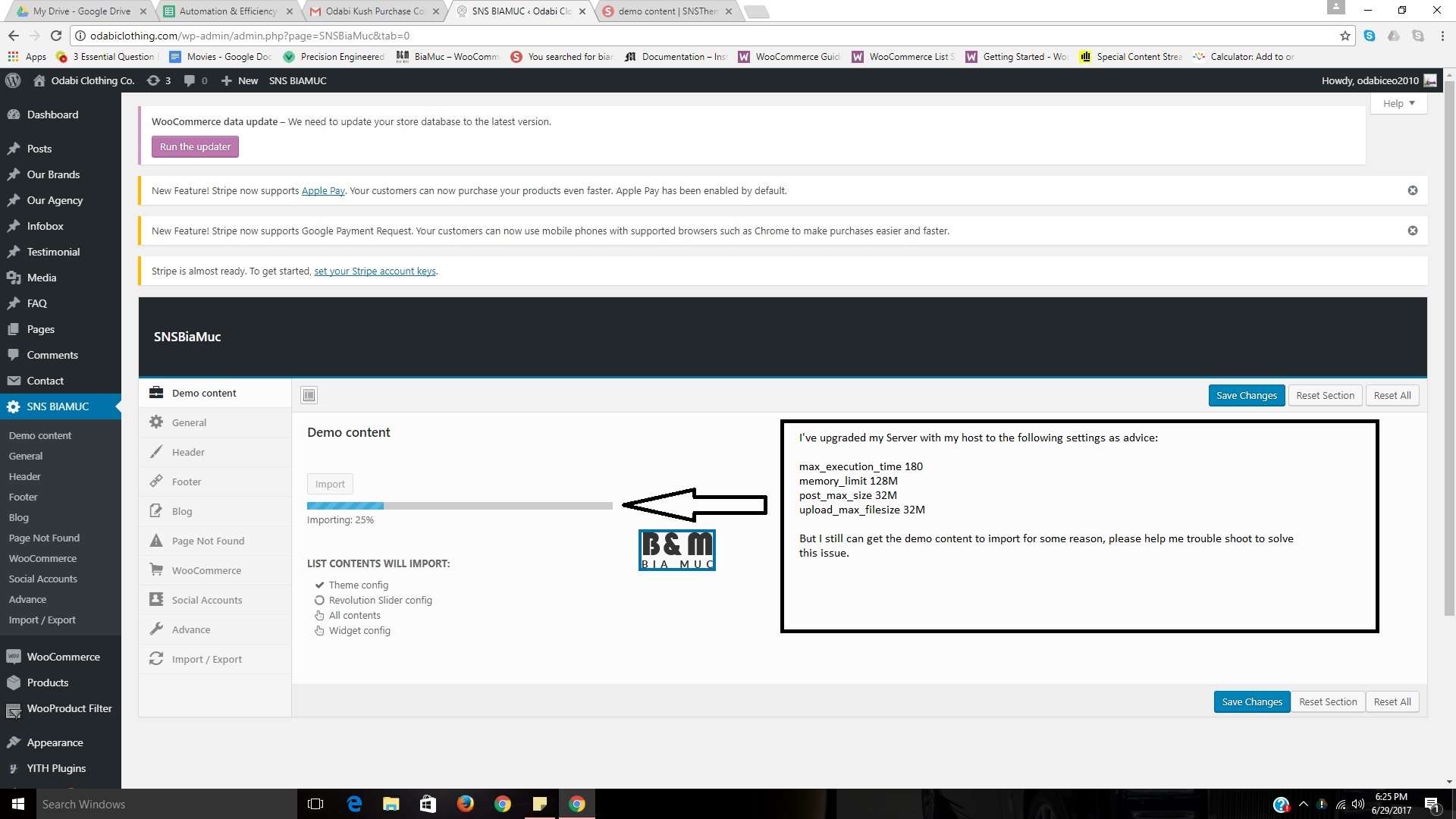Bookmark this page with the star icon
Viewport: 1456px width, 819px height.
[x=1345, y=36]
